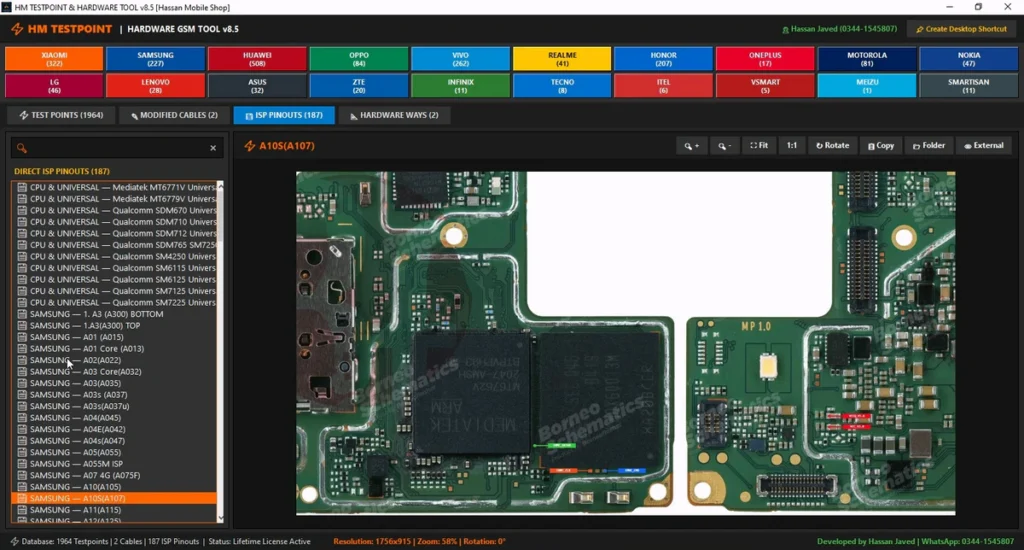The height and width of the screenshot is (550, 1024).
Task: Open the LG (46) brand
Action: [x=54, y=86]
